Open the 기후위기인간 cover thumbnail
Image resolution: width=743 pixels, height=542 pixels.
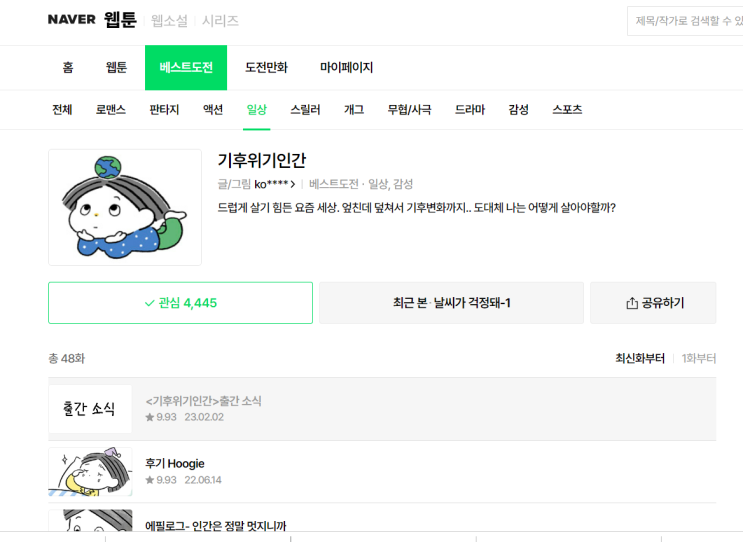[125, 208]
